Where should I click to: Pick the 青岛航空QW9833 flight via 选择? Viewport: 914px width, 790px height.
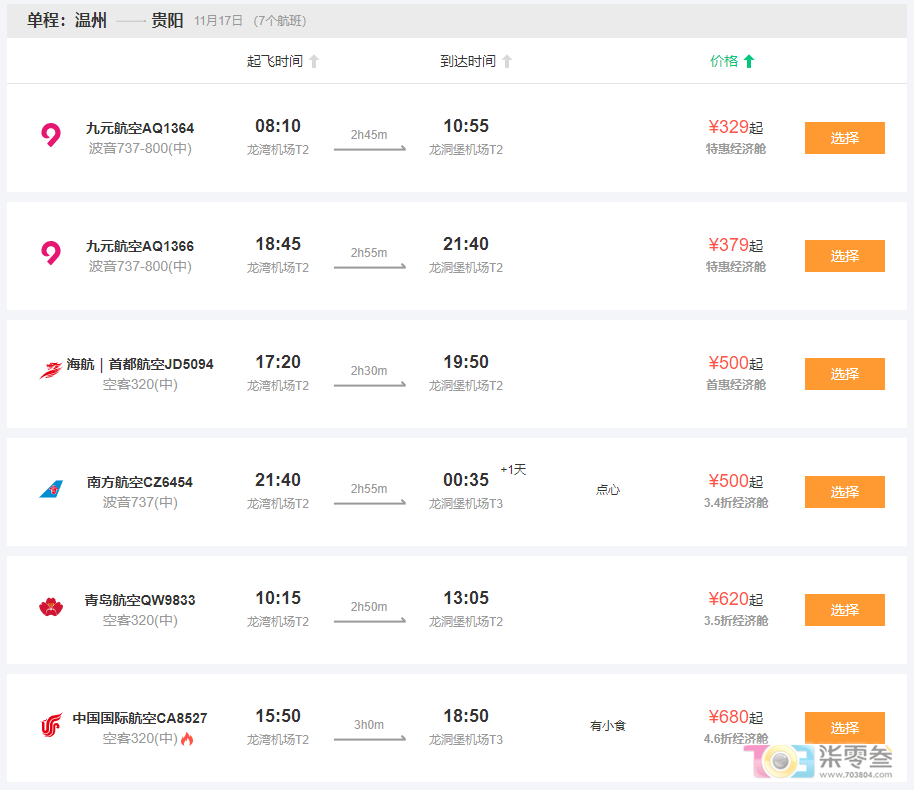[844, 610]
